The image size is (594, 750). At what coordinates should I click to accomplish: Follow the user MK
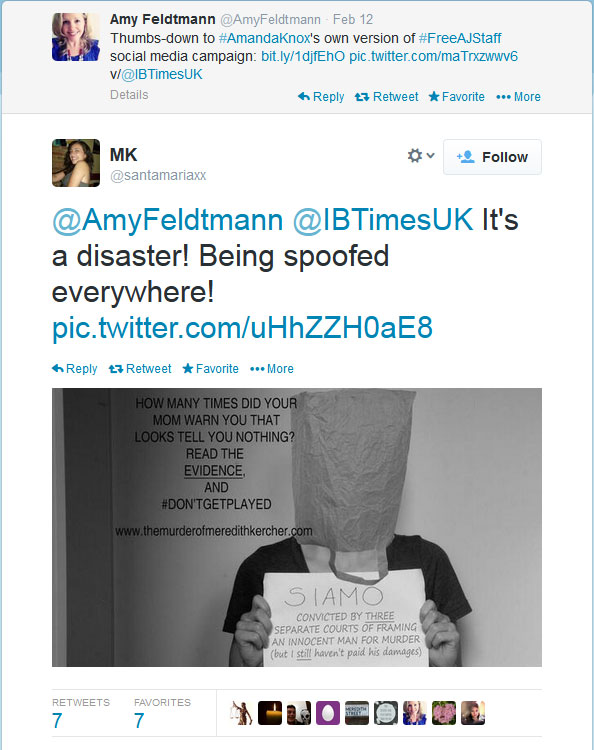pos(492,157)
